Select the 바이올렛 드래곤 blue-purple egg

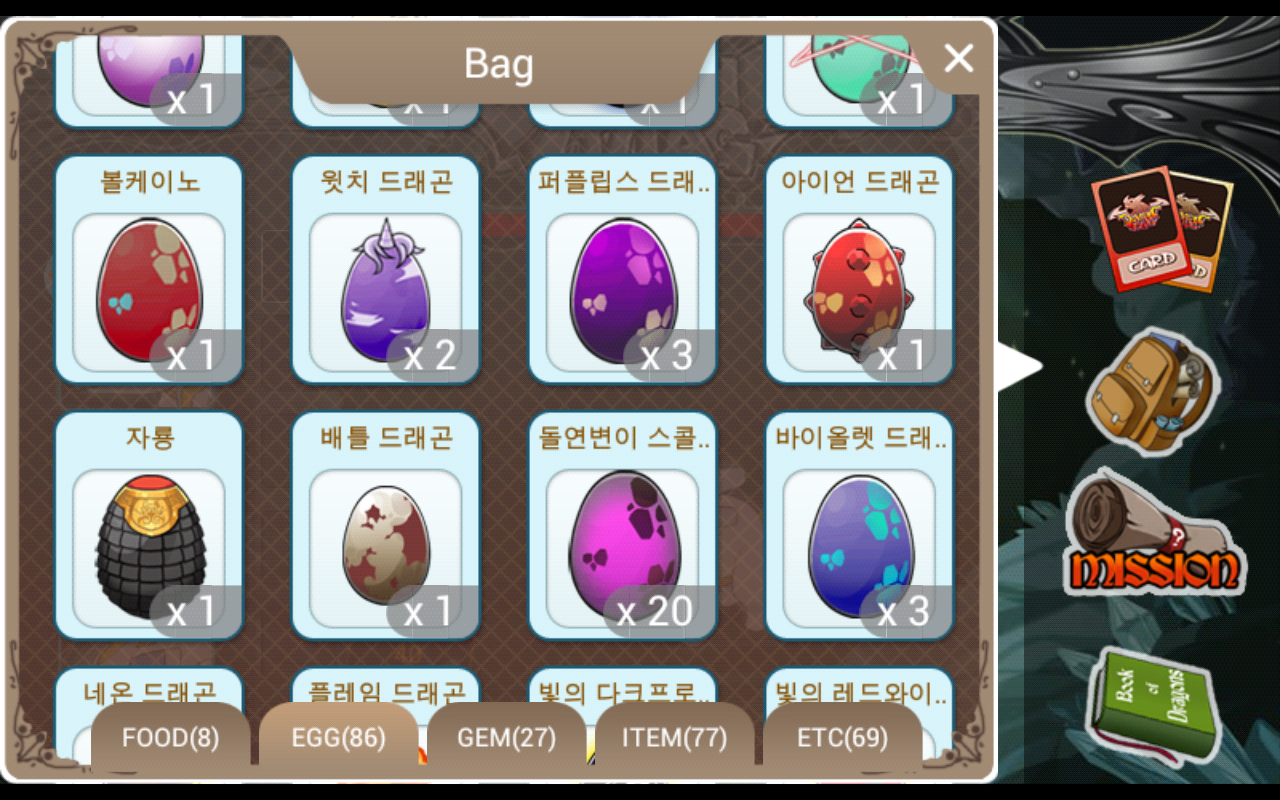click(x=860, y=526)
